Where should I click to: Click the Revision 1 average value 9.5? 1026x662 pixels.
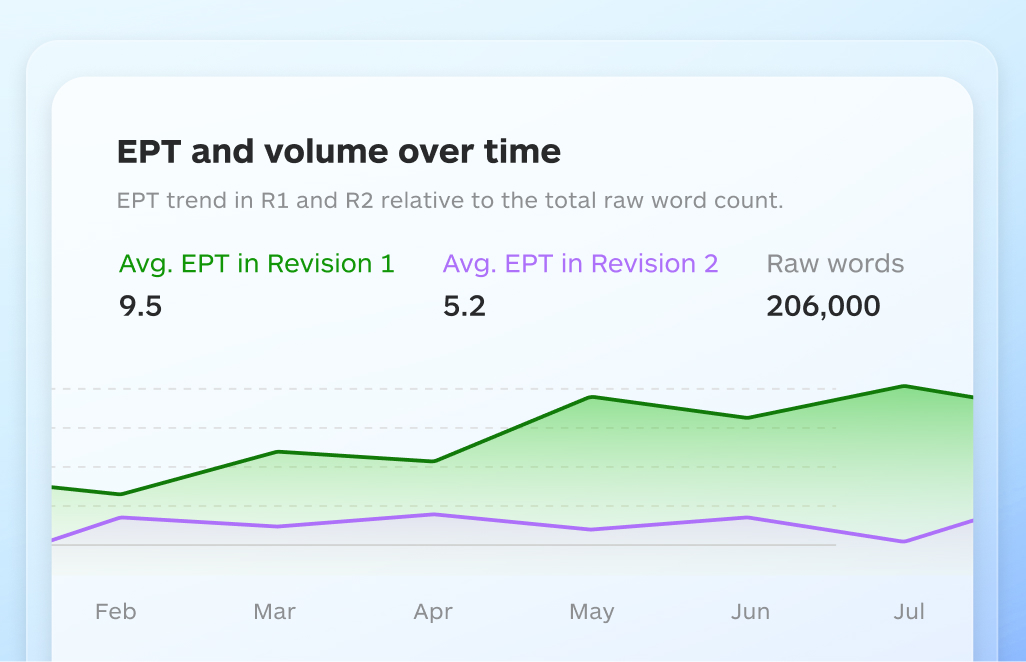click(141, 306)
